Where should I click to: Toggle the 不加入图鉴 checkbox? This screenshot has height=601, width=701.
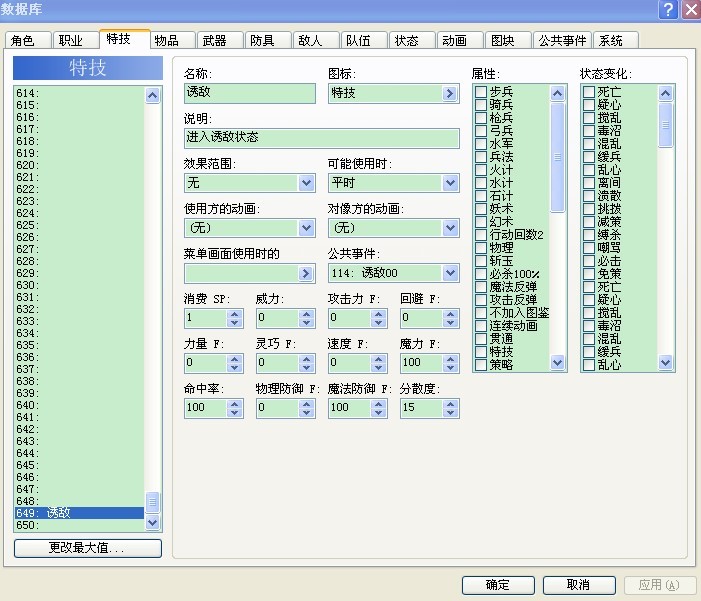pyautogui.click(x=481, y=313)
